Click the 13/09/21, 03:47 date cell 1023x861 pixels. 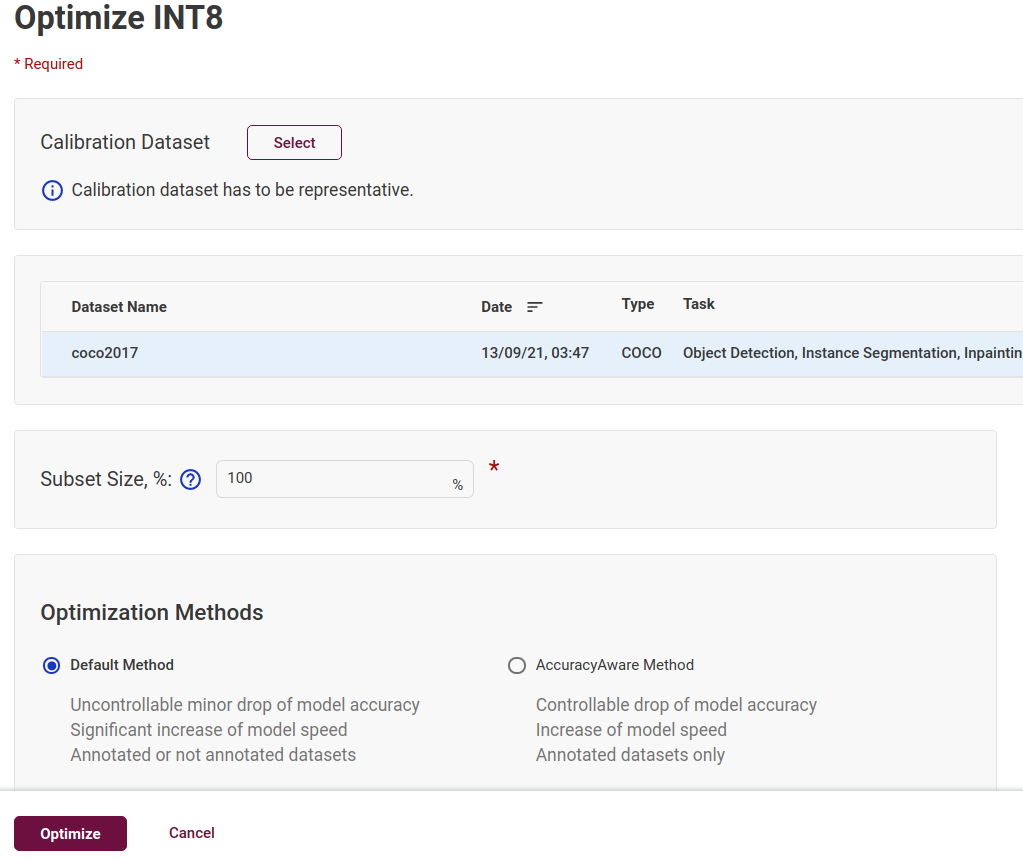tap(535, 353)
